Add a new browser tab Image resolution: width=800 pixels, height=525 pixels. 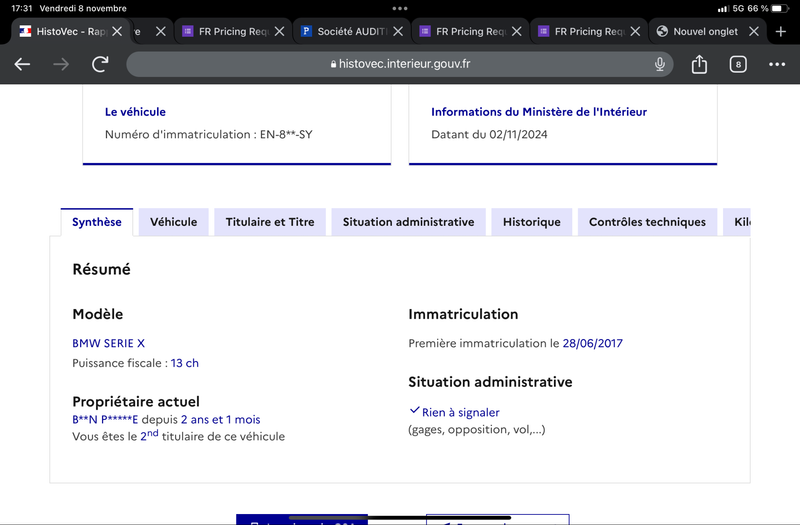781,32
